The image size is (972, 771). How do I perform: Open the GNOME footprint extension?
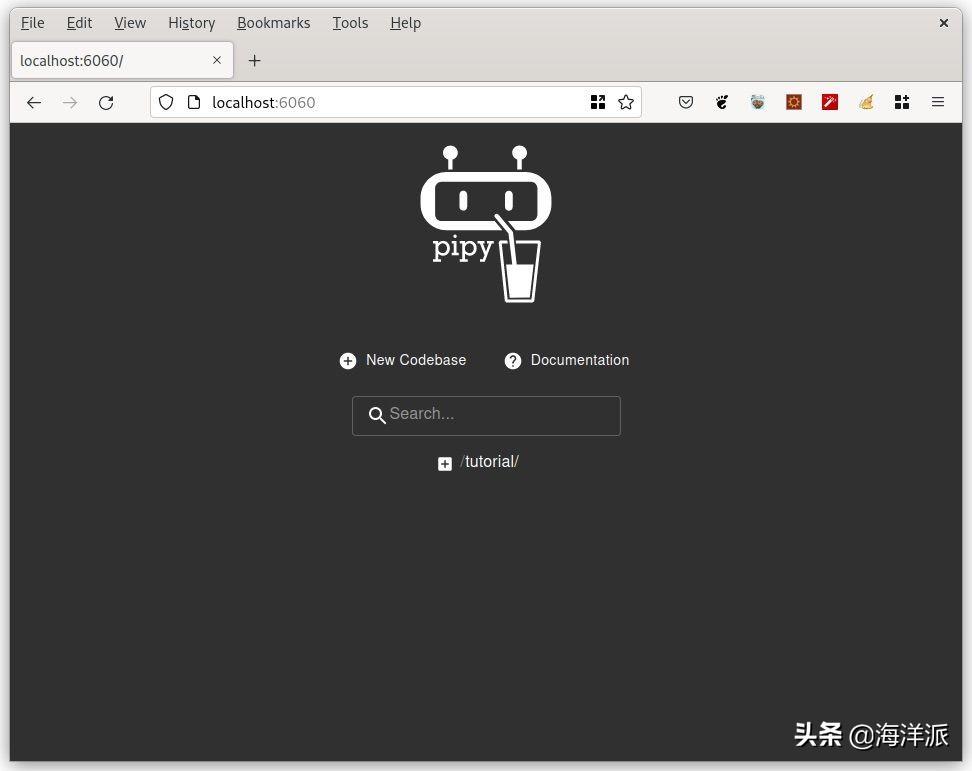pos(722,102)
